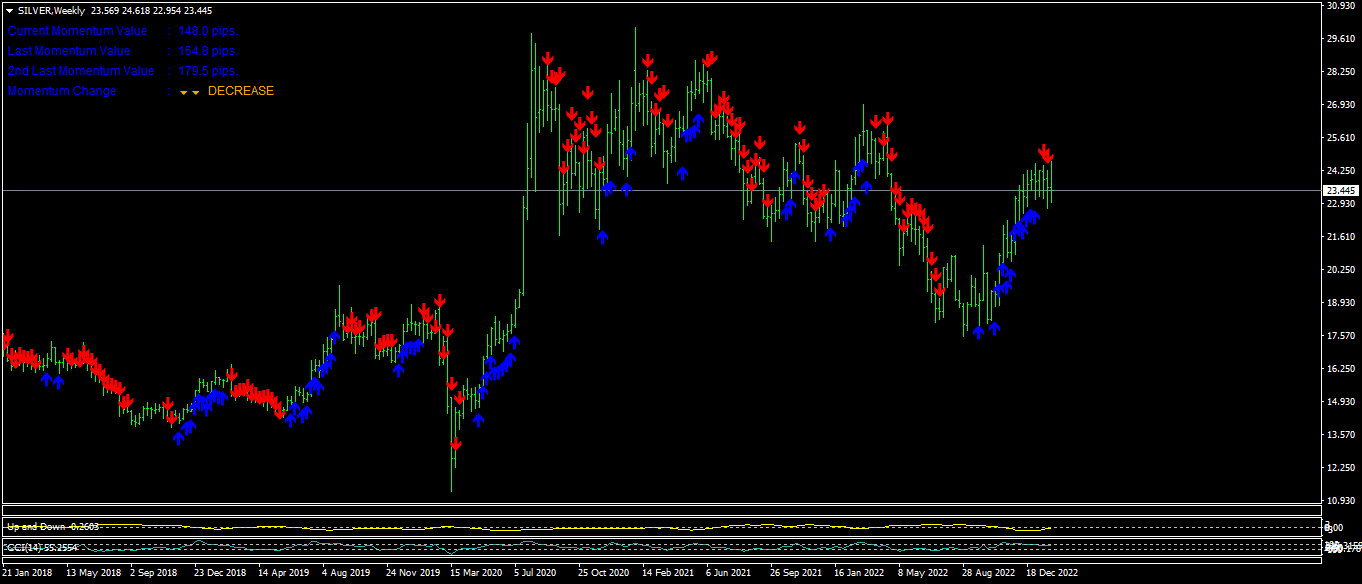The image size is (1362, 584).
Task: Click the orange down arrows beside DECREASE
Action: pos(189,92)
